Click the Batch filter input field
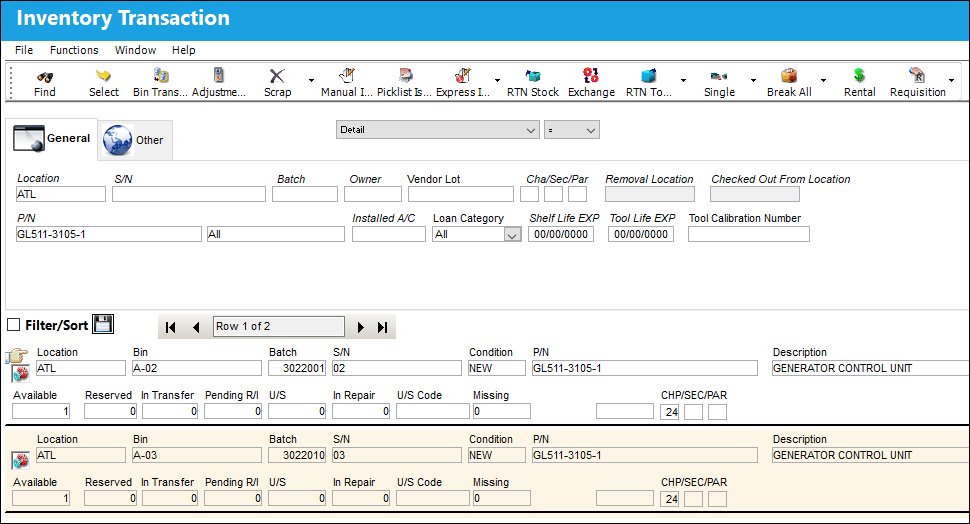970x524 pixels. click(305, 194)
